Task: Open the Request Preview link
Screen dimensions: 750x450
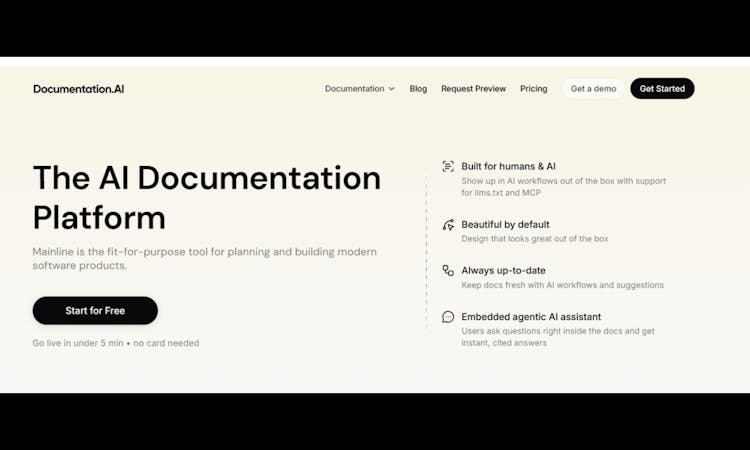Action: coord(473,89)
